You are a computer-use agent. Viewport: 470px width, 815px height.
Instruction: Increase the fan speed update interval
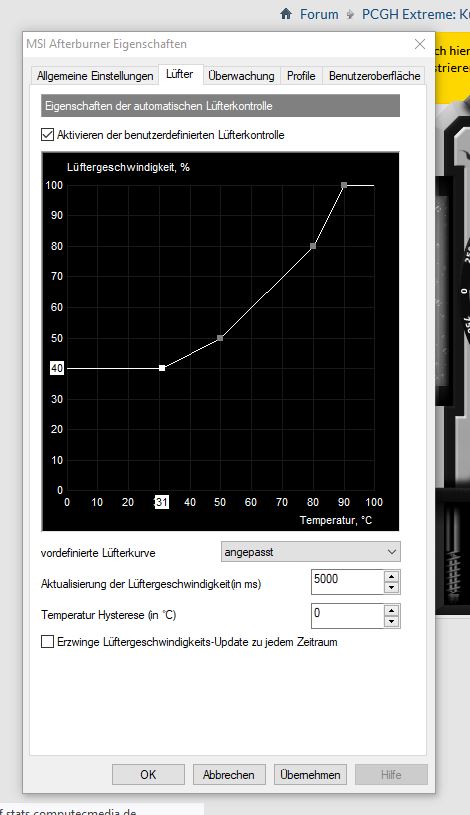click(x=391, y=576)
